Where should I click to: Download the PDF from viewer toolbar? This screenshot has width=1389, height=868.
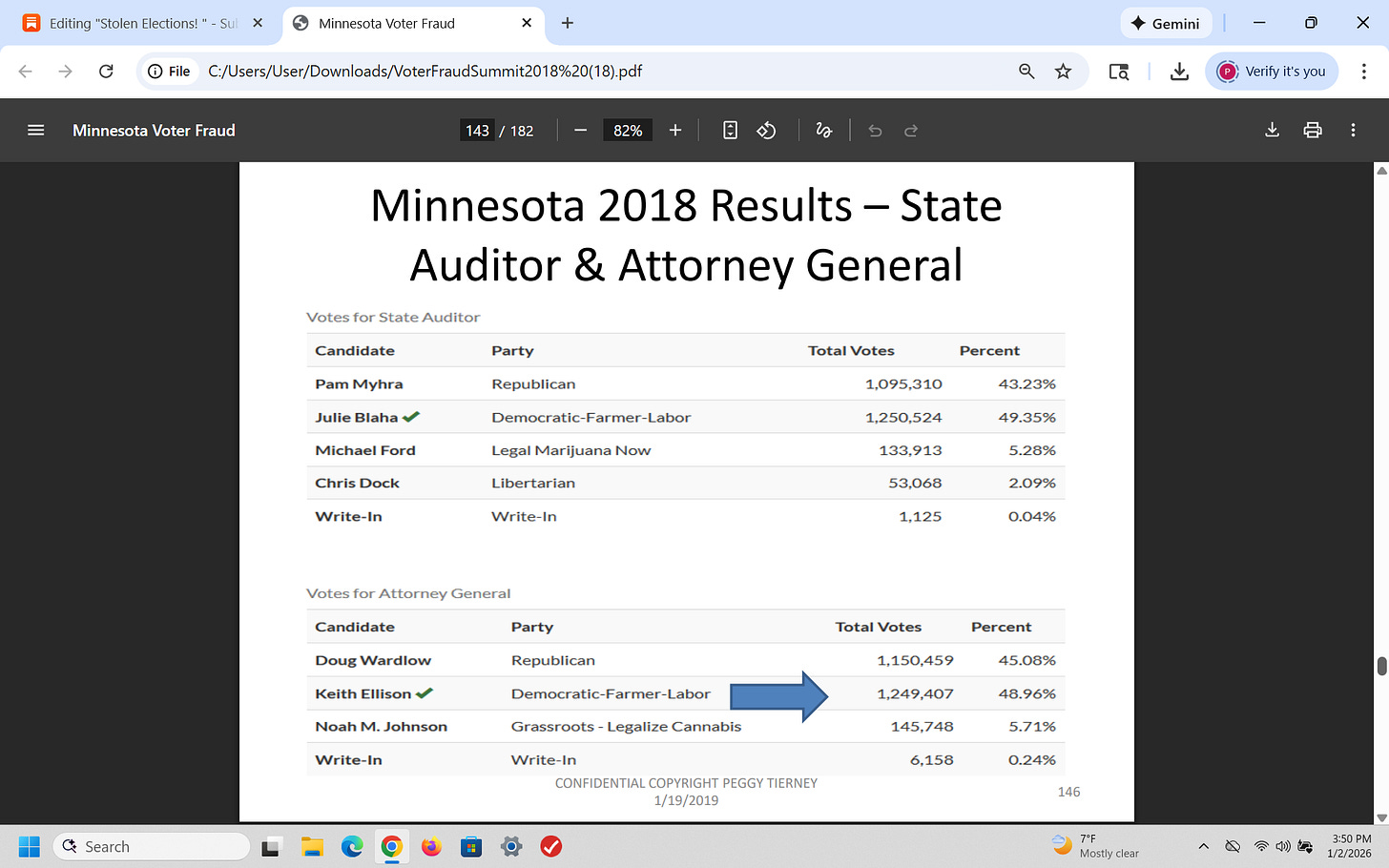pos(1272,131)
